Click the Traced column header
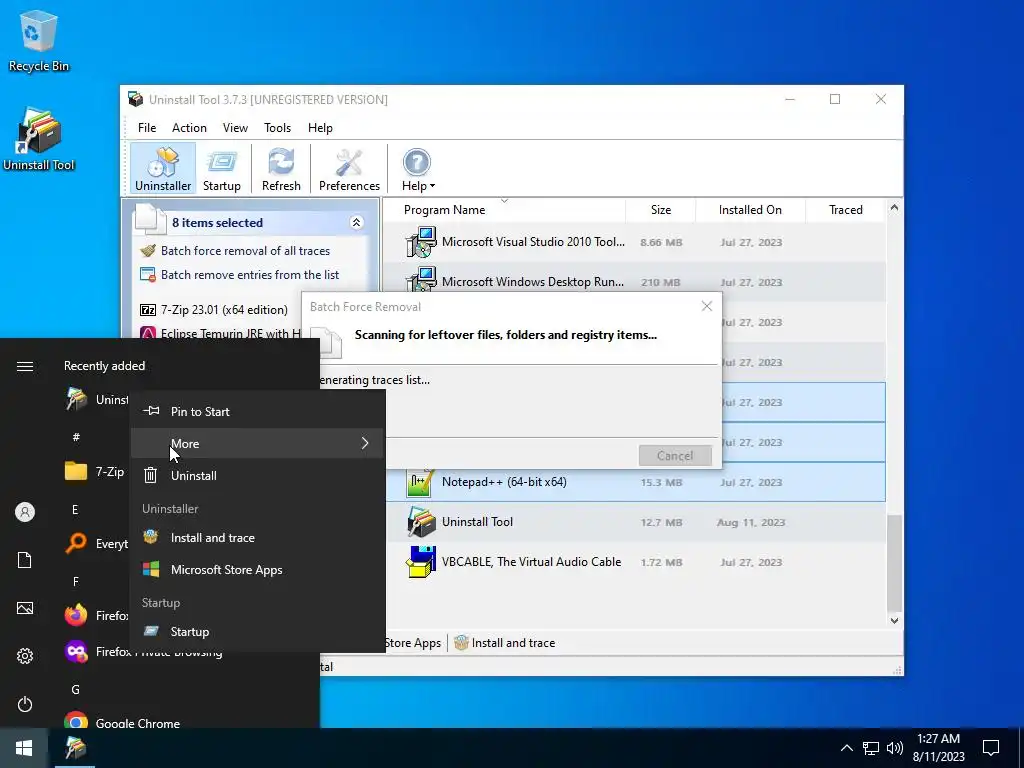1024x768 pixels. pos(846,210)
